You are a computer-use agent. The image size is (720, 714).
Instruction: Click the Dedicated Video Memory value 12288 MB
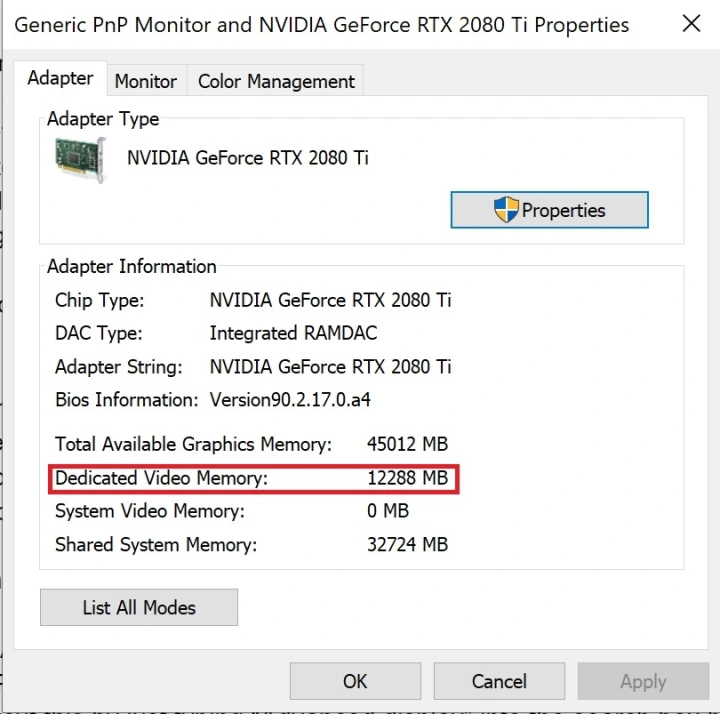tap(407, 478)
